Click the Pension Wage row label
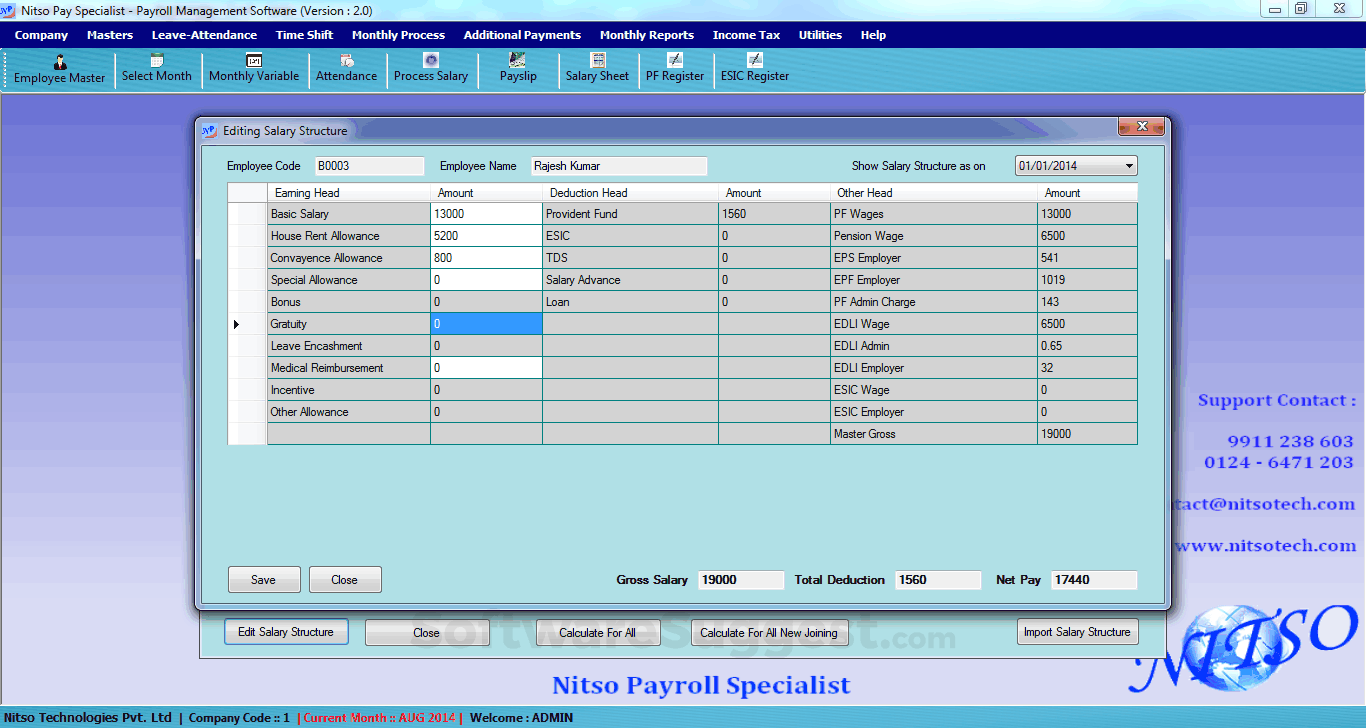This screenshot has width=1366, height=728. pyautogui.click(x=934, y=236)
